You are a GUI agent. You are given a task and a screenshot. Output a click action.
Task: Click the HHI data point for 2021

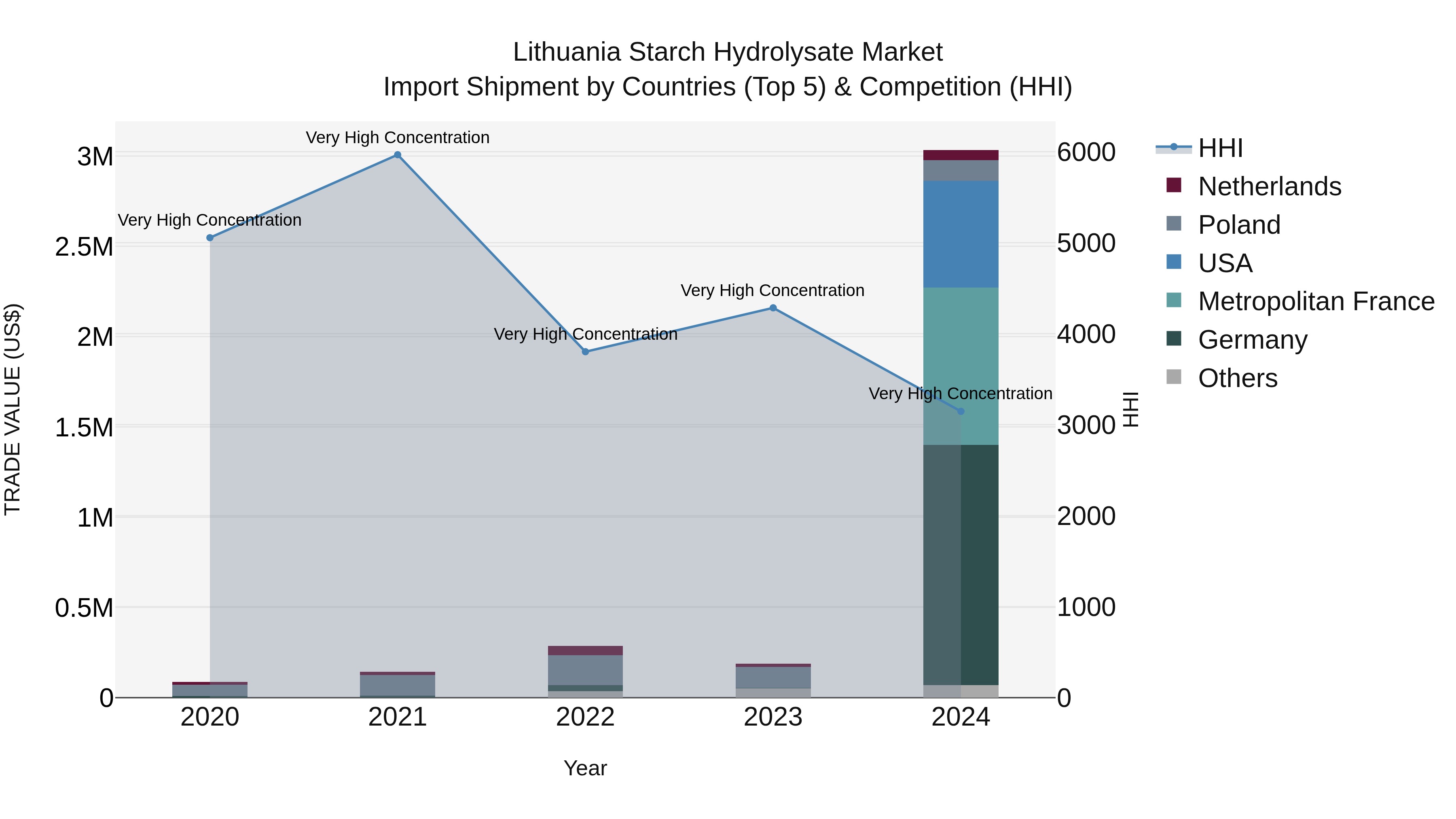pyautogui.click(x=397, y=155)
